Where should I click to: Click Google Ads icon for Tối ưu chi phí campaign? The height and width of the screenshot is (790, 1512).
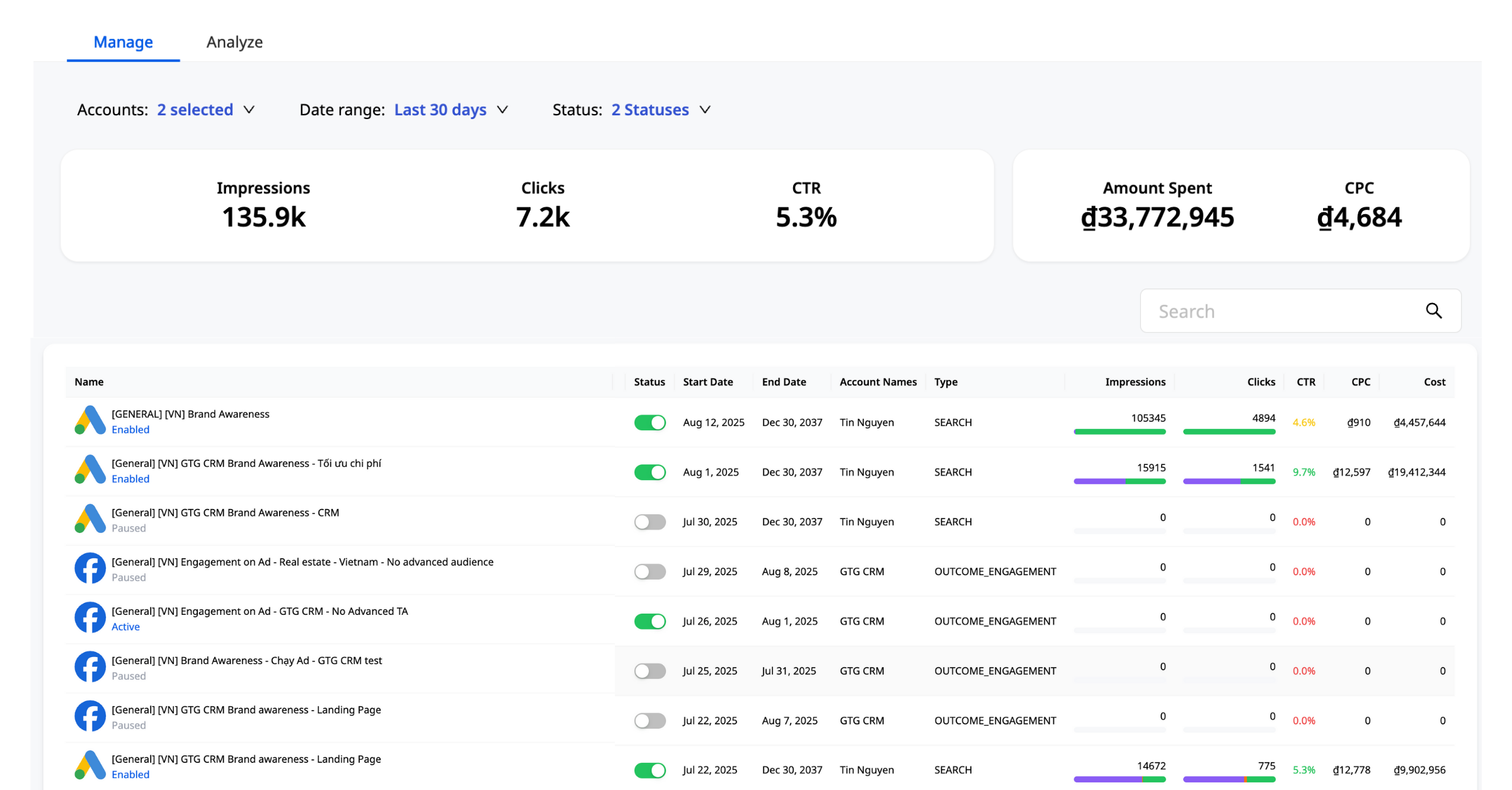tap(90, 470)
